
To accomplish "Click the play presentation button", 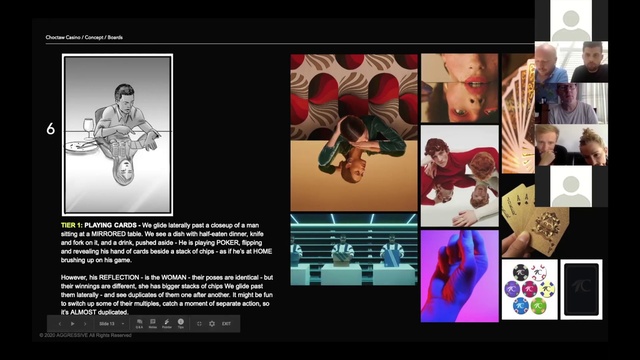I will tap(73, 324).
